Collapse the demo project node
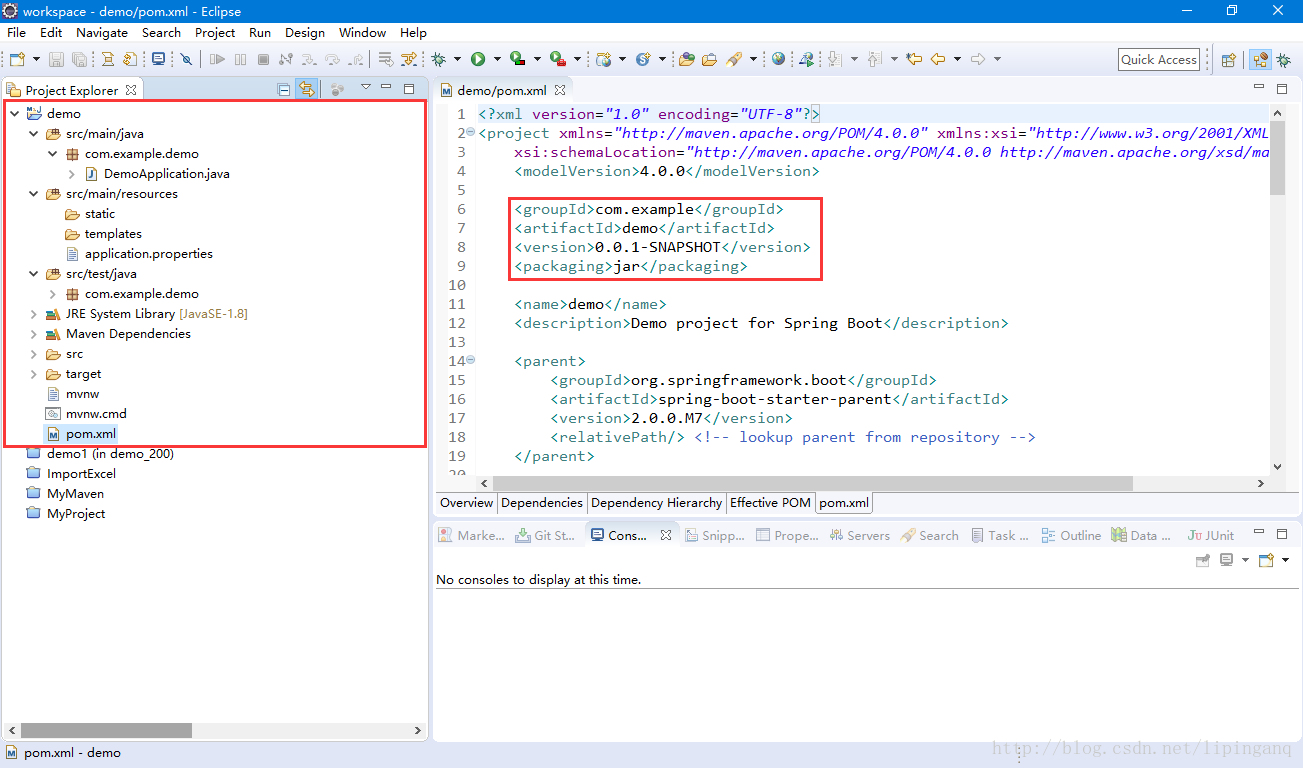 14,114
